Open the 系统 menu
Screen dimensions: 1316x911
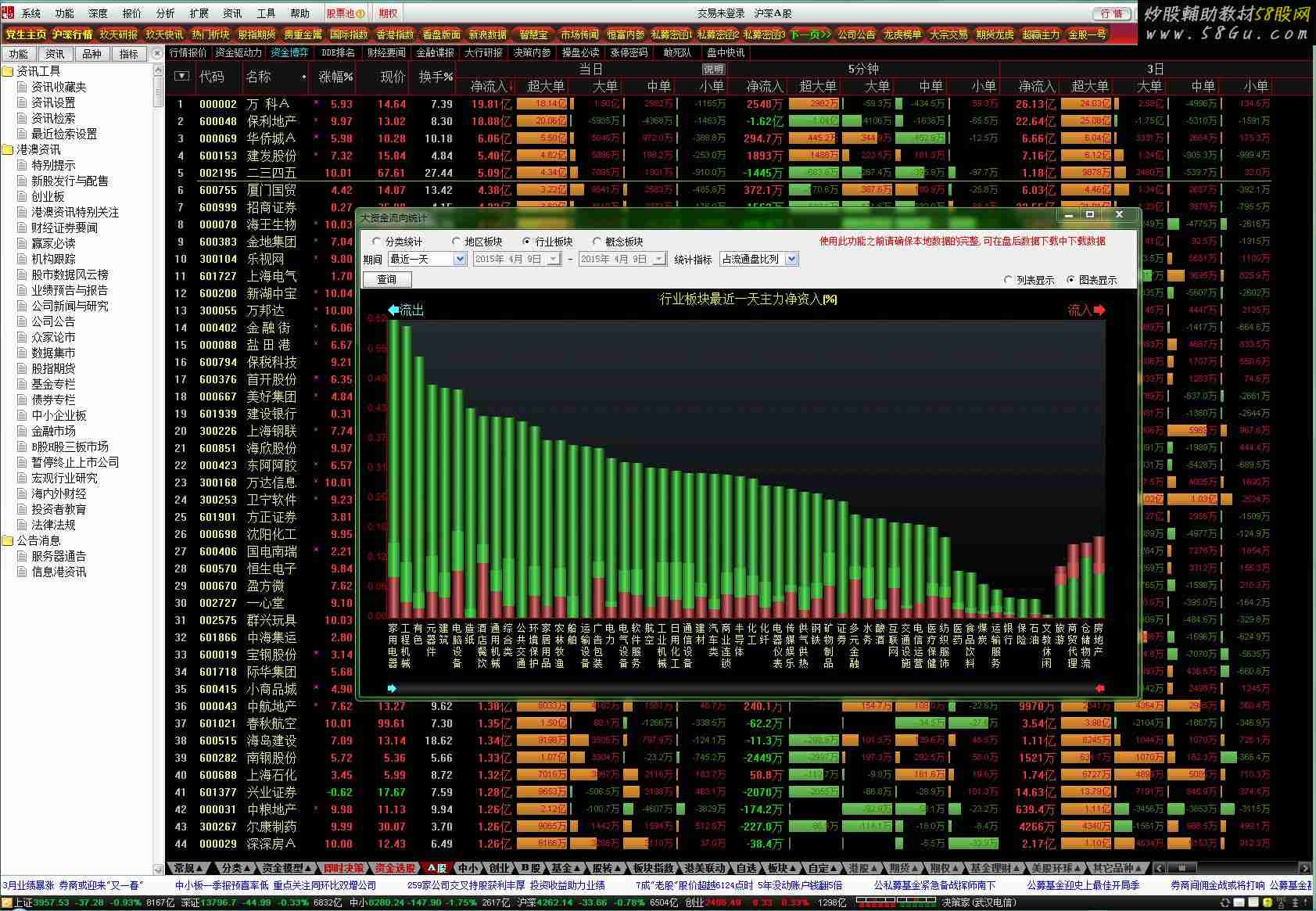pos(31,13)
